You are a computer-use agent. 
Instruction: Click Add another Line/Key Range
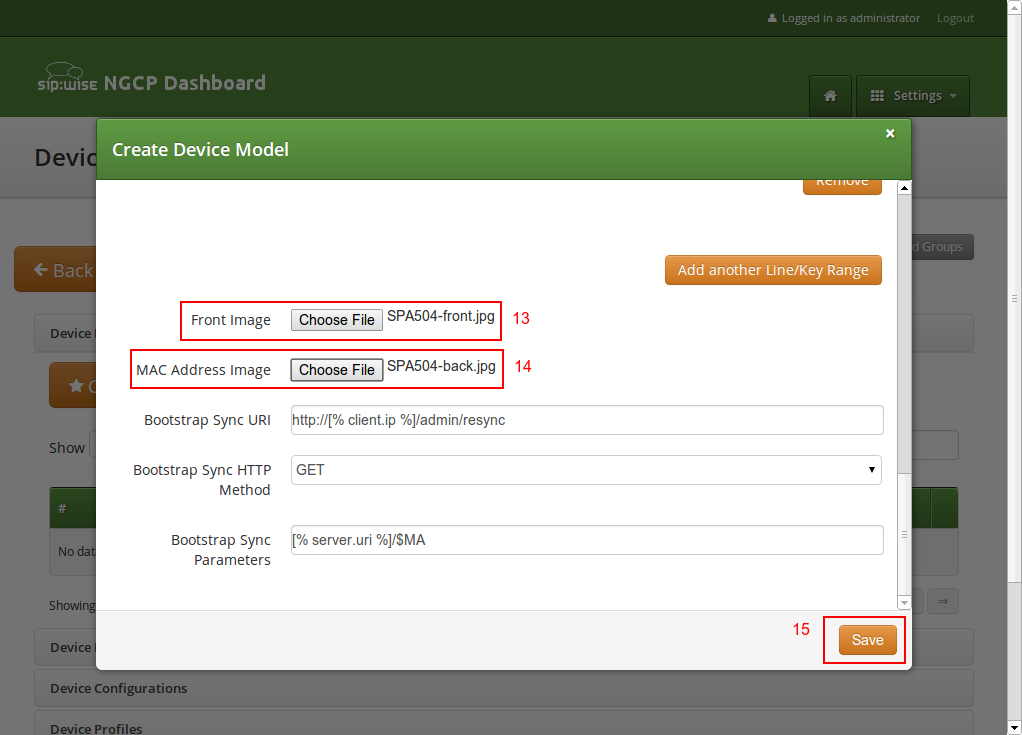773,270
